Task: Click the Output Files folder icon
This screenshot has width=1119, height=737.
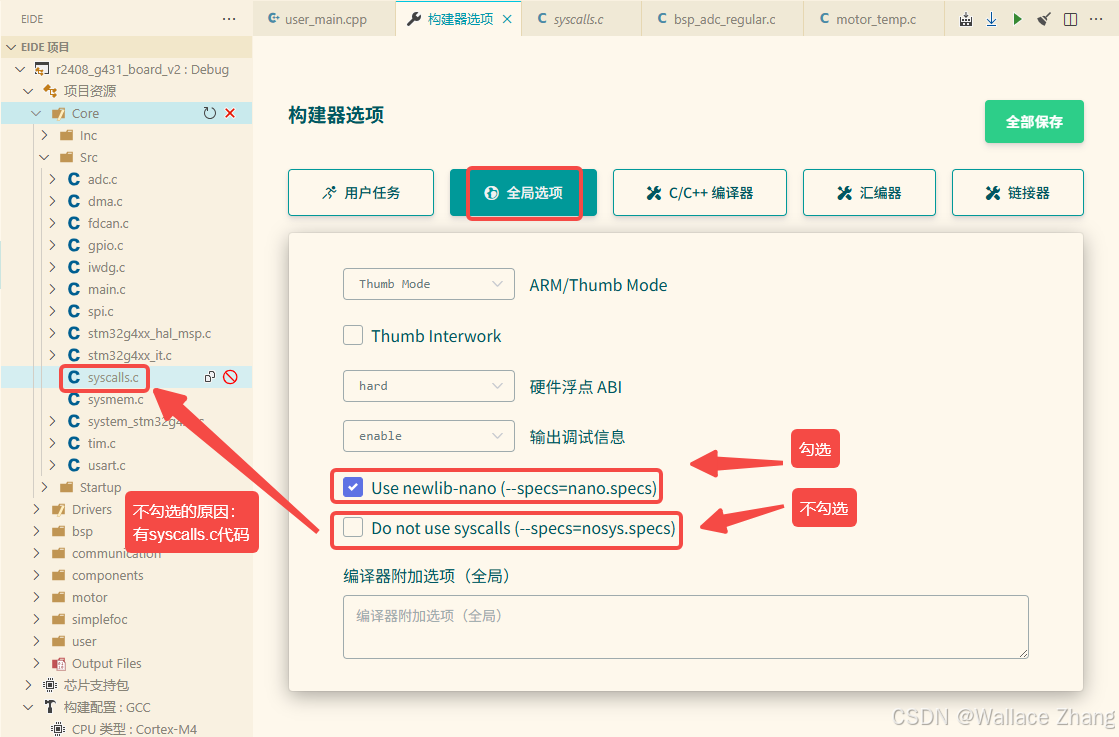Action: (x=59, y=664)
